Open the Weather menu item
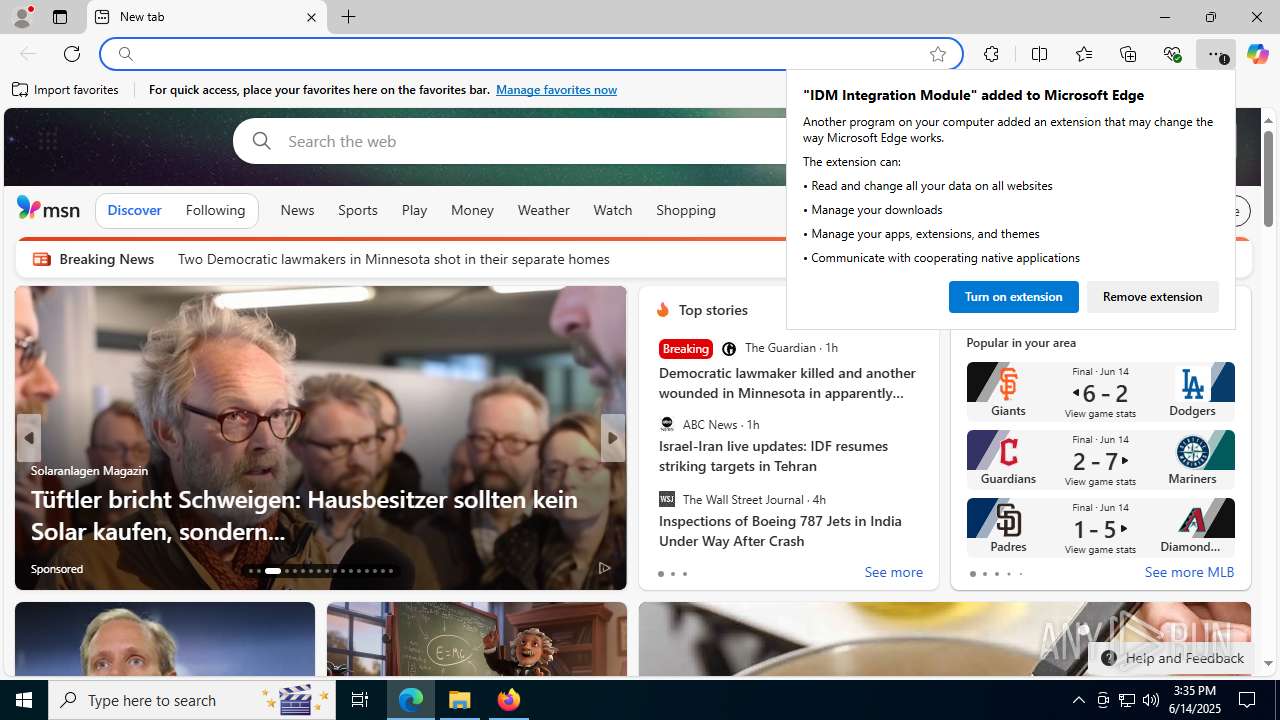Image resolution: width=1280 pixels, height=720 pixels. point(543,210)
